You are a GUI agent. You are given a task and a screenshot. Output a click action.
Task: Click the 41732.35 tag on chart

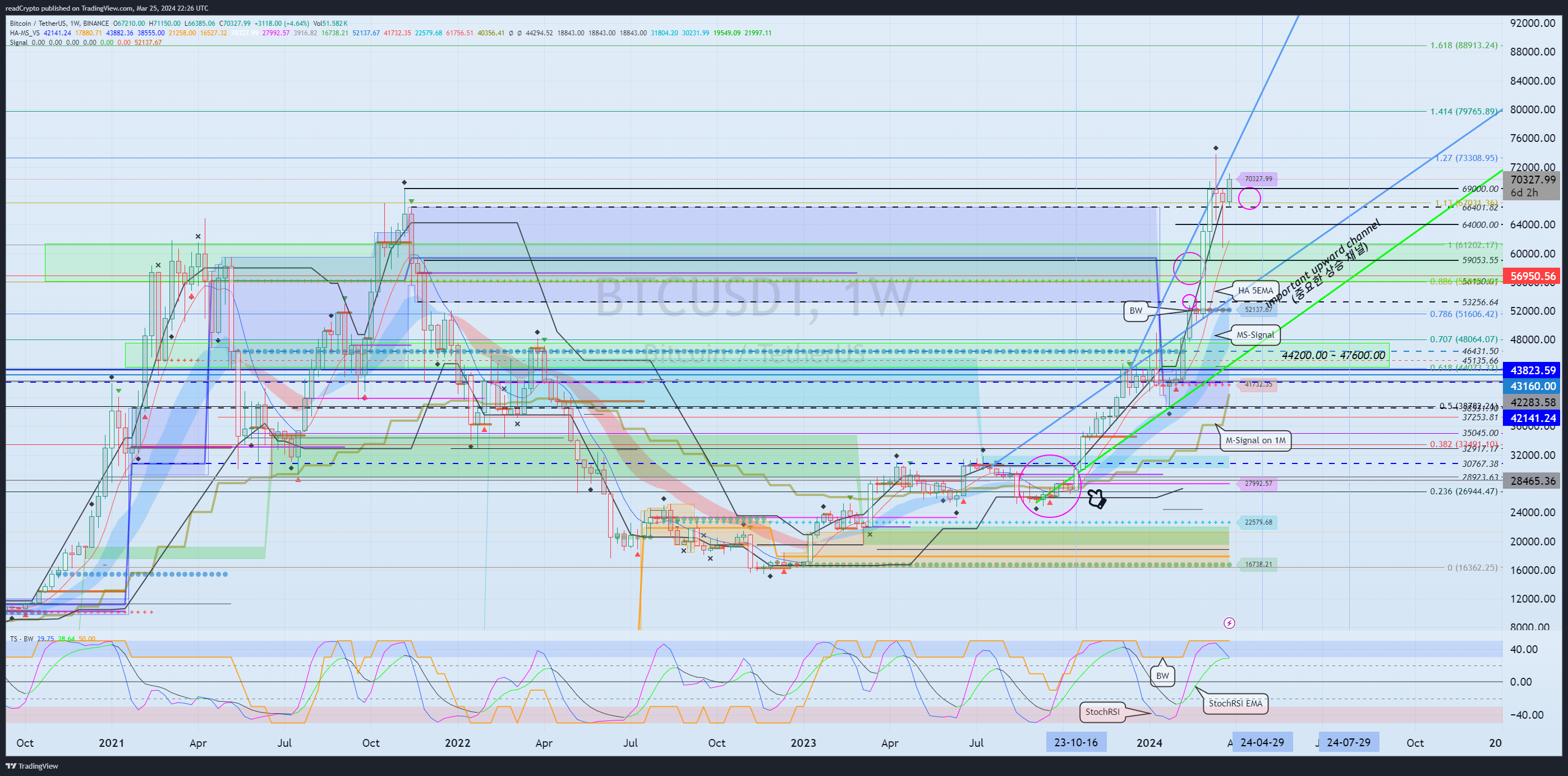point(1258,385)
